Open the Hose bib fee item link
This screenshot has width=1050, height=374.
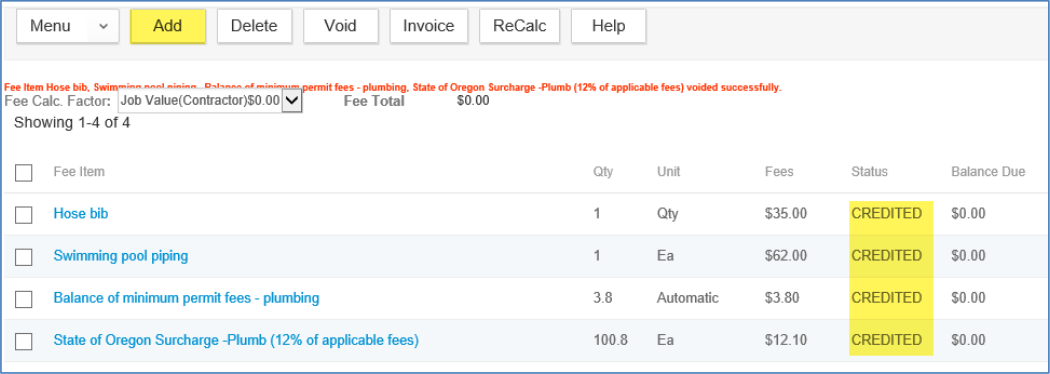pyautogui.click(x=80, y=213)
